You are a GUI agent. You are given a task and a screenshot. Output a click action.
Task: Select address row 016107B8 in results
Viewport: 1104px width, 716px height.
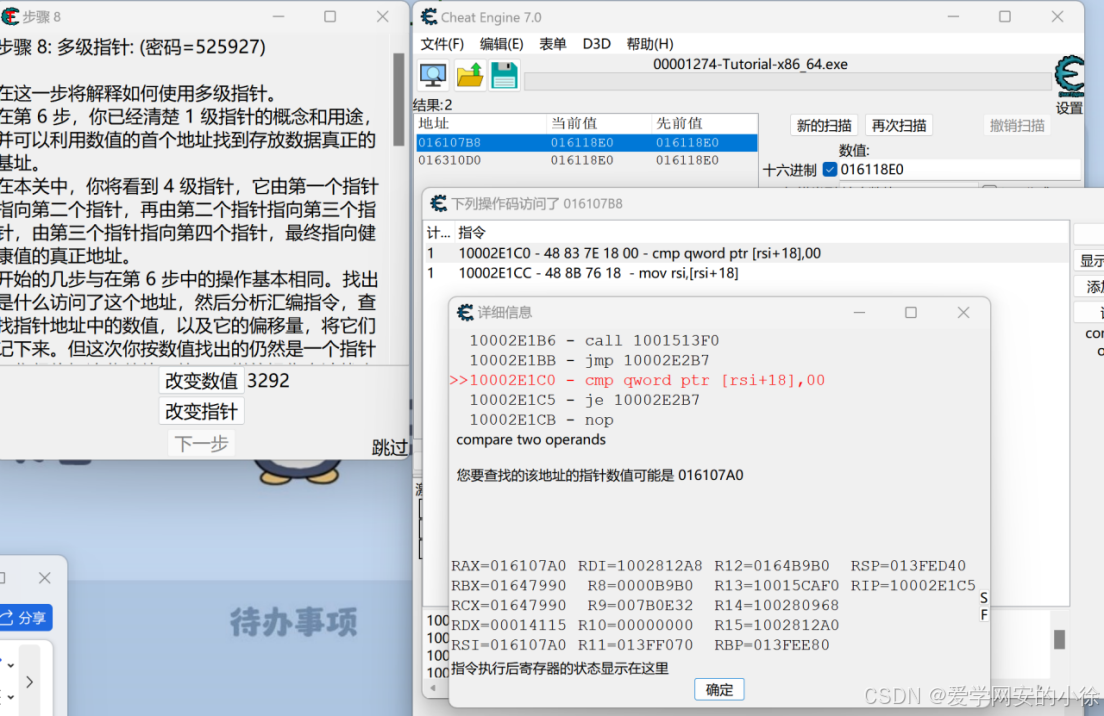pyautogui.click(x=586, y=143)
